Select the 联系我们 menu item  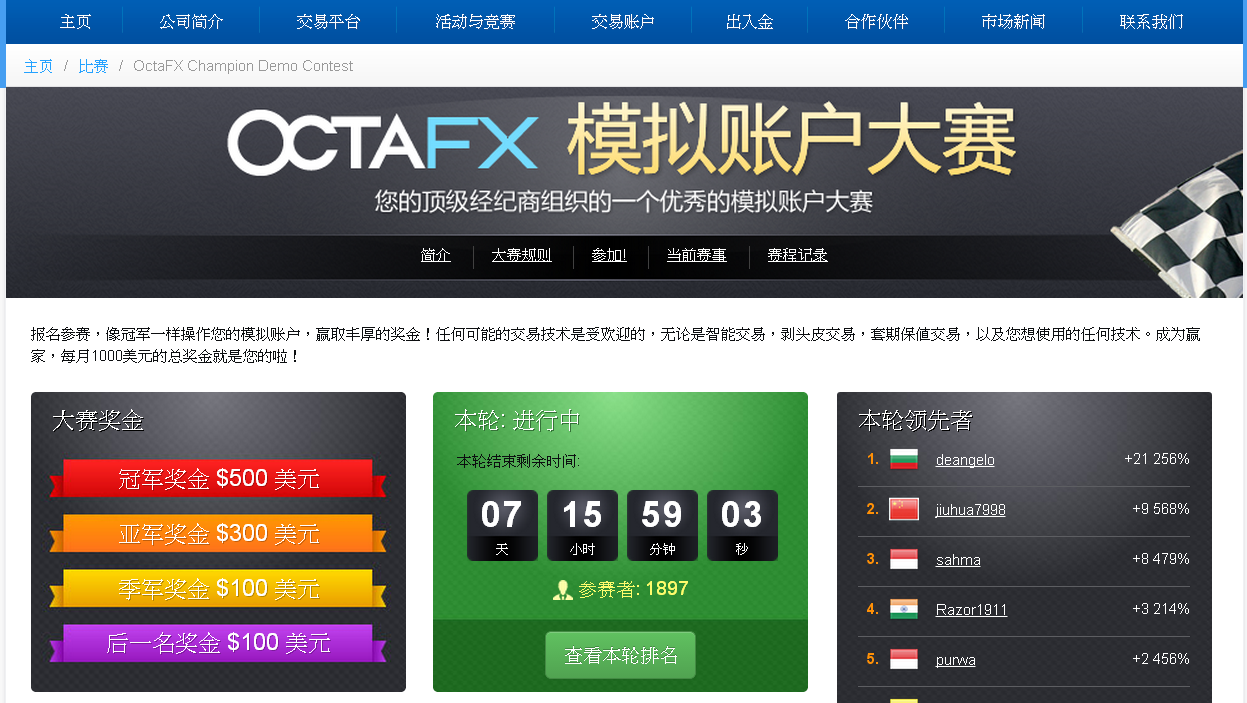(x=1151, y=21)
